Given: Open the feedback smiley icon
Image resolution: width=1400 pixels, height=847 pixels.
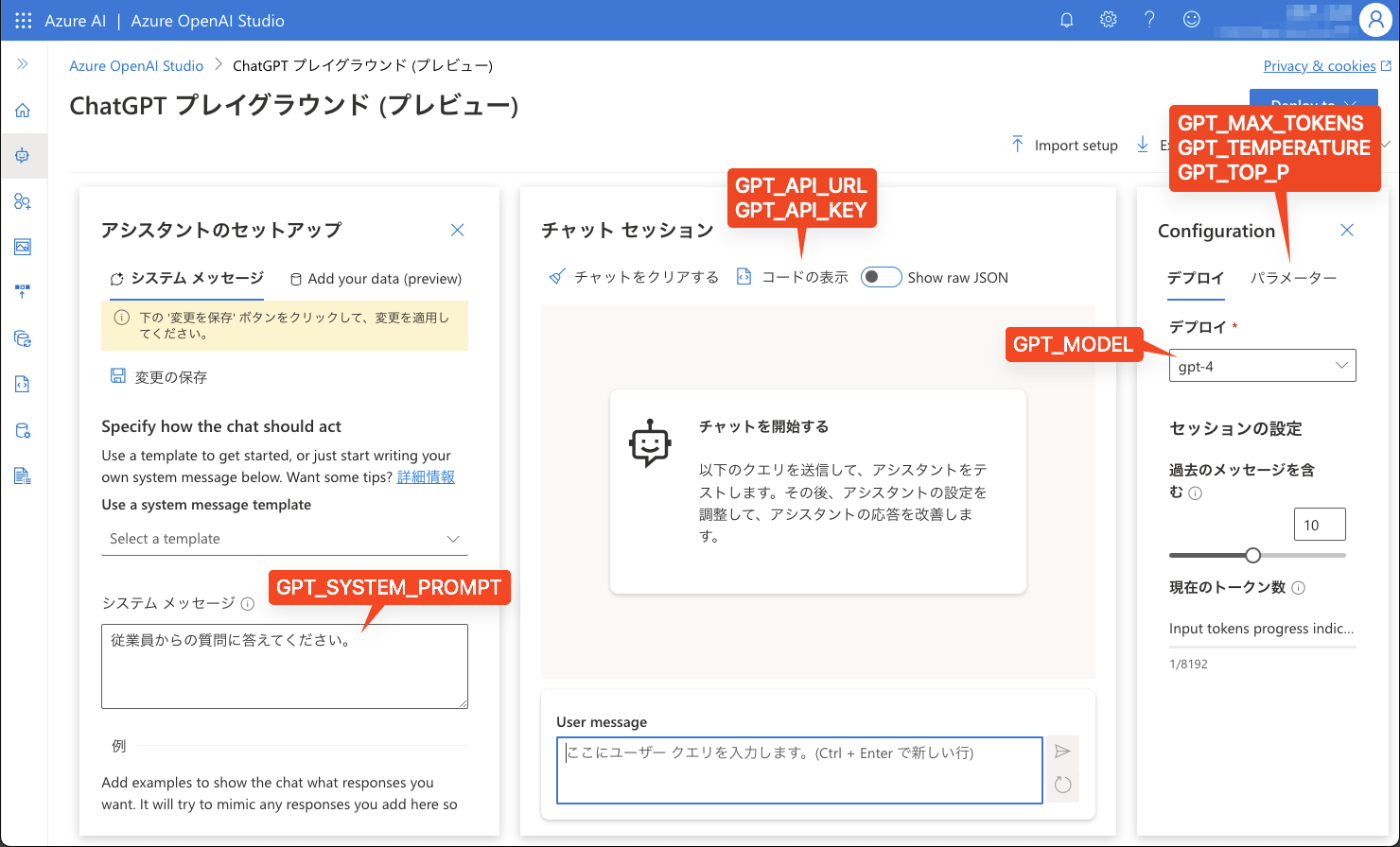Looking at the screenshot, I should point(1191,20).
